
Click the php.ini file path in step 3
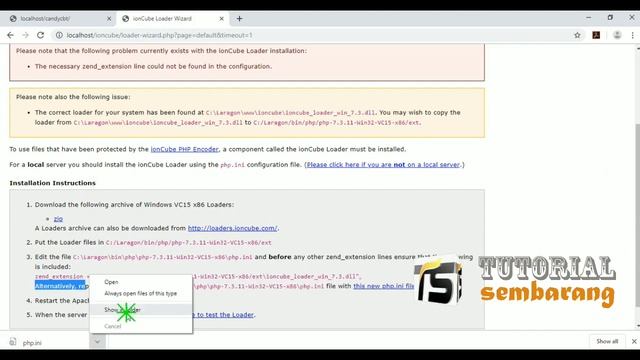163,257
